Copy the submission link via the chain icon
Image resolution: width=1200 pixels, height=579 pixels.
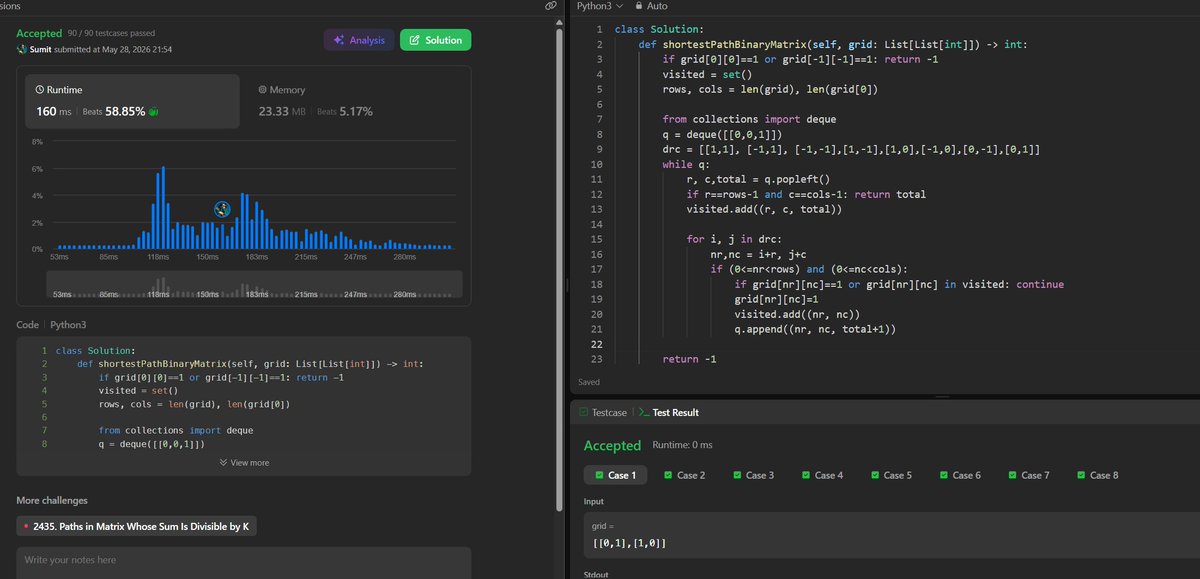click(550, 6)
